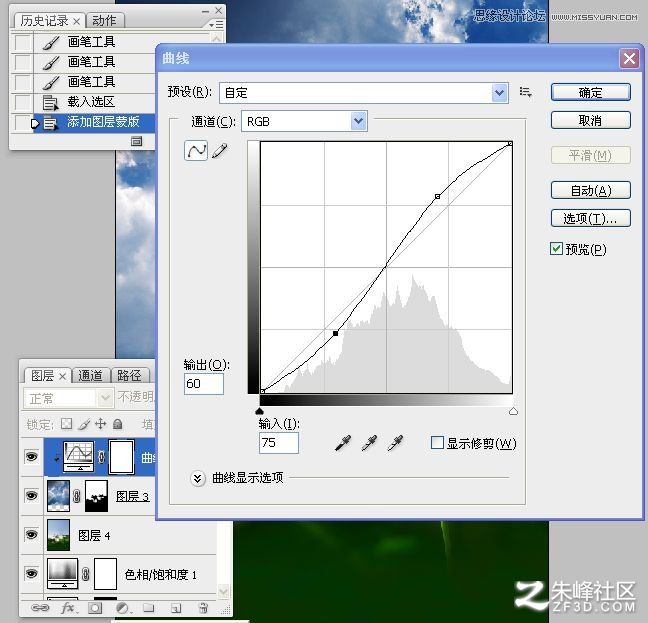Viewport: 648px width, 623px height.
Task: Select curves layer mask thumbnail
Action: click(122, 457)
